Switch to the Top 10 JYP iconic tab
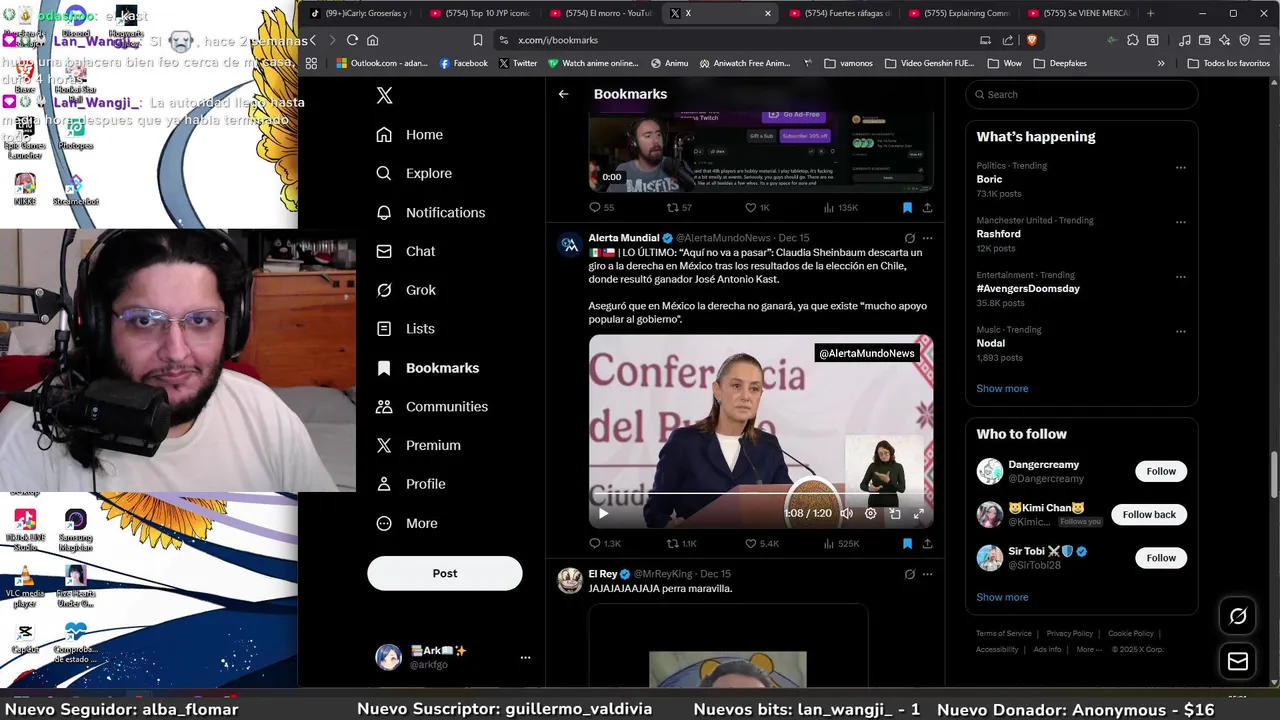The width and height of the screenshot is (1280, 720). click(x=480, y=13)
